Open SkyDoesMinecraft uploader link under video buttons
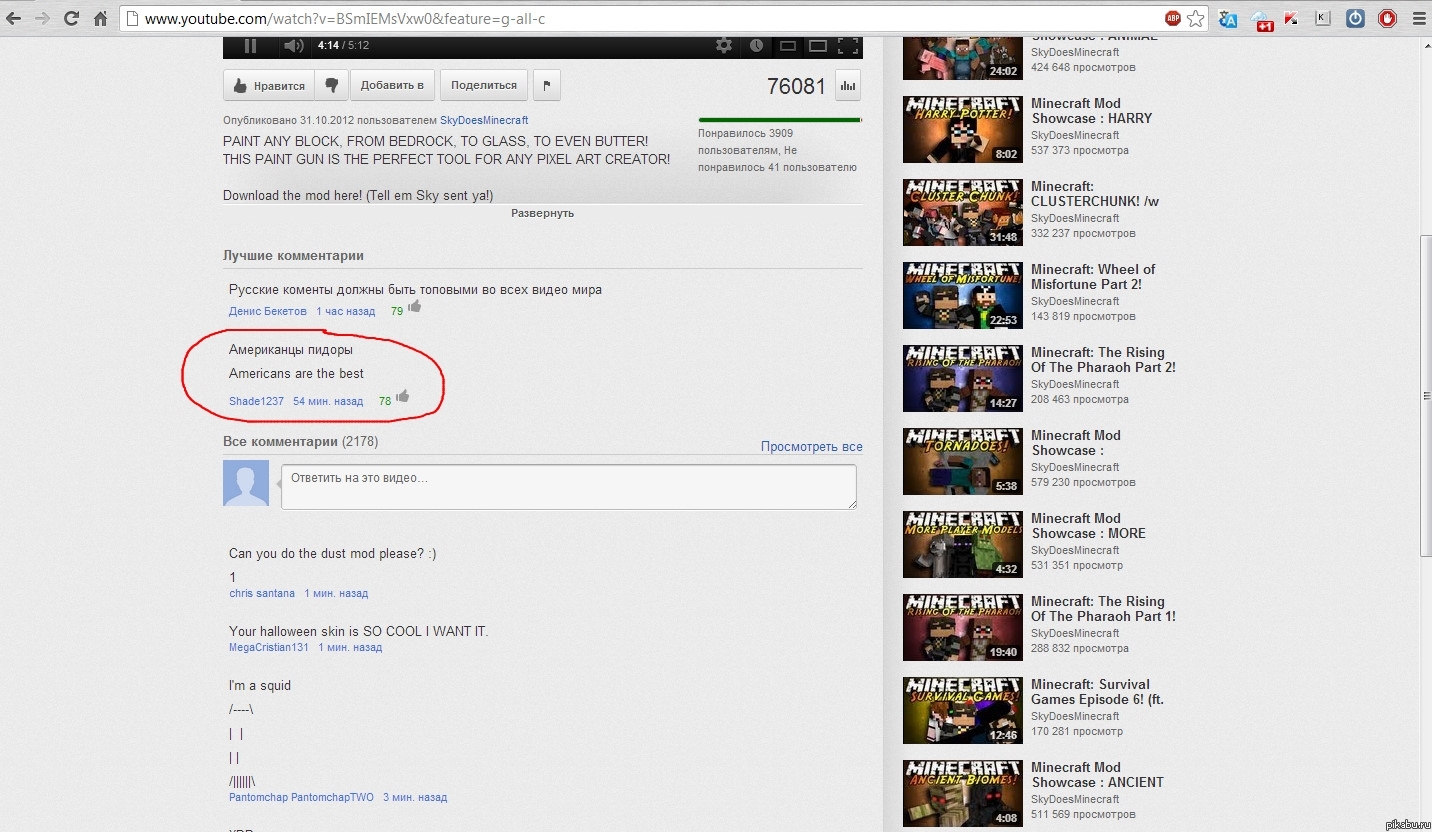This screenshot has height=832, width=1432. click(484, 121)
